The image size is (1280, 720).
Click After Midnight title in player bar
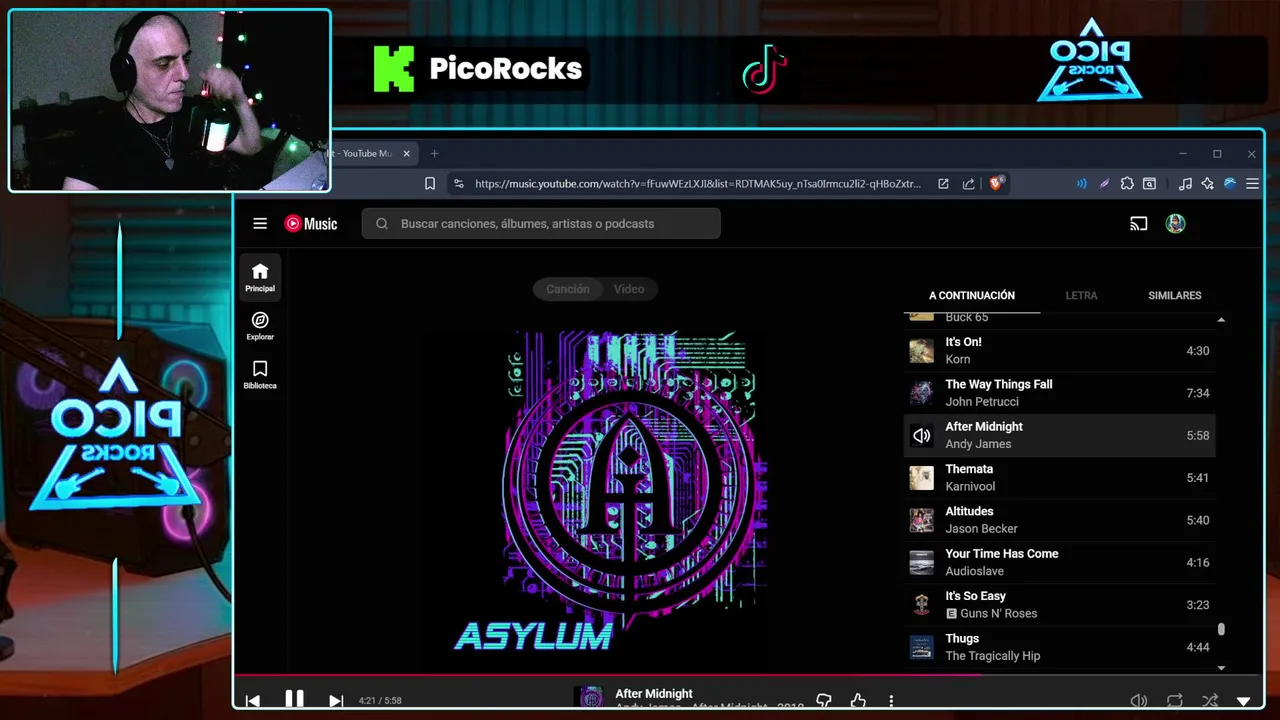[x=654, y=693]
